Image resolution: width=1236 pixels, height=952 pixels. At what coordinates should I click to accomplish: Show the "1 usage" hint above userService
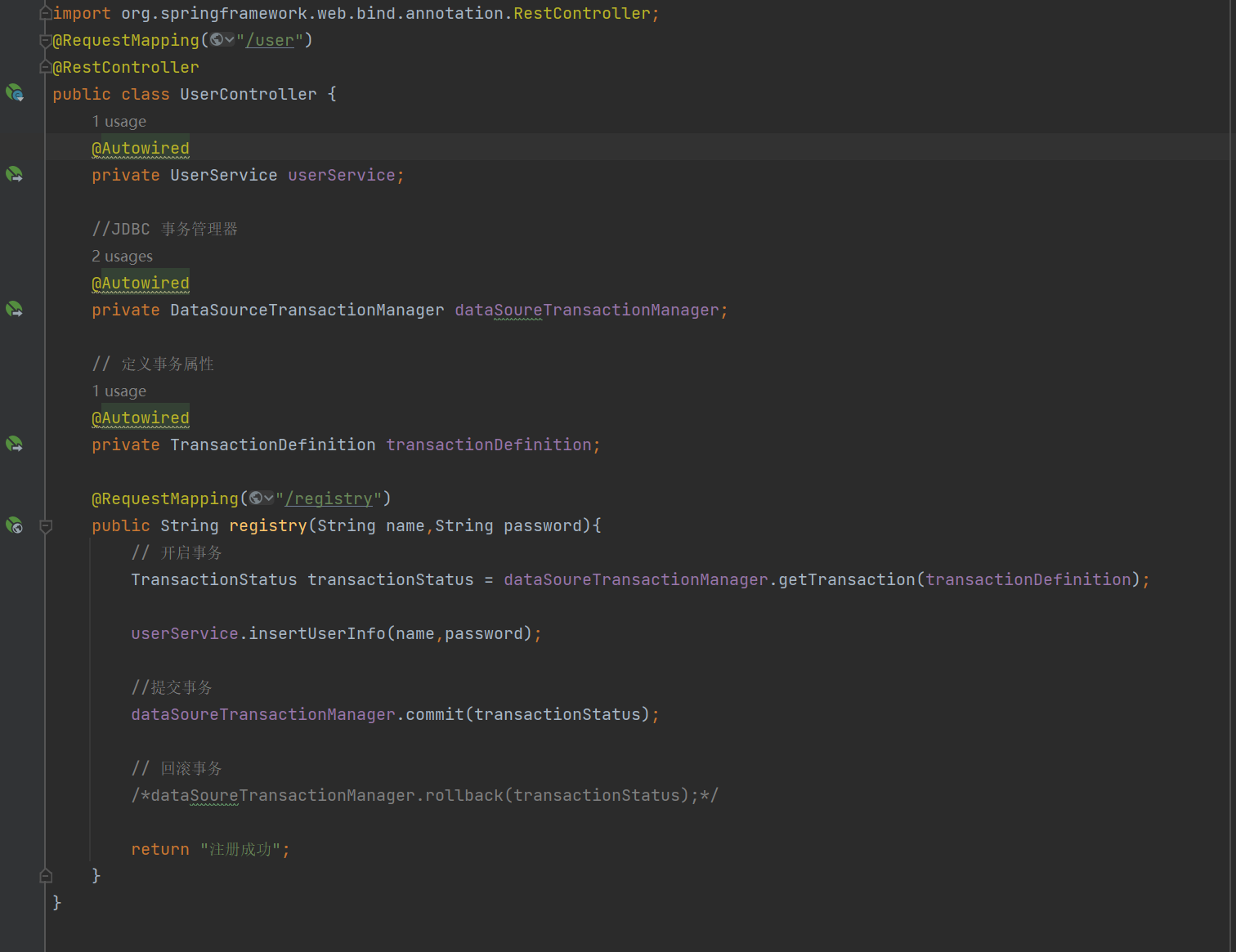pos(119,121)
